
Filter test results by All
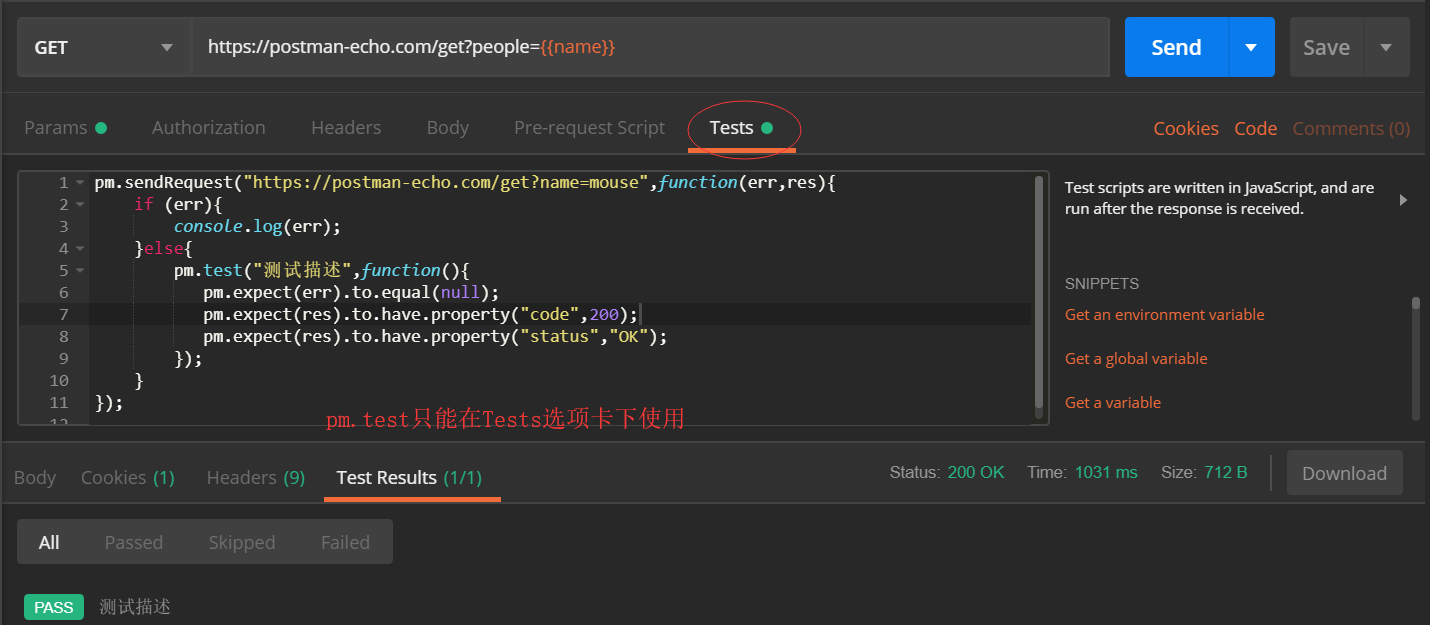point(49,542)
